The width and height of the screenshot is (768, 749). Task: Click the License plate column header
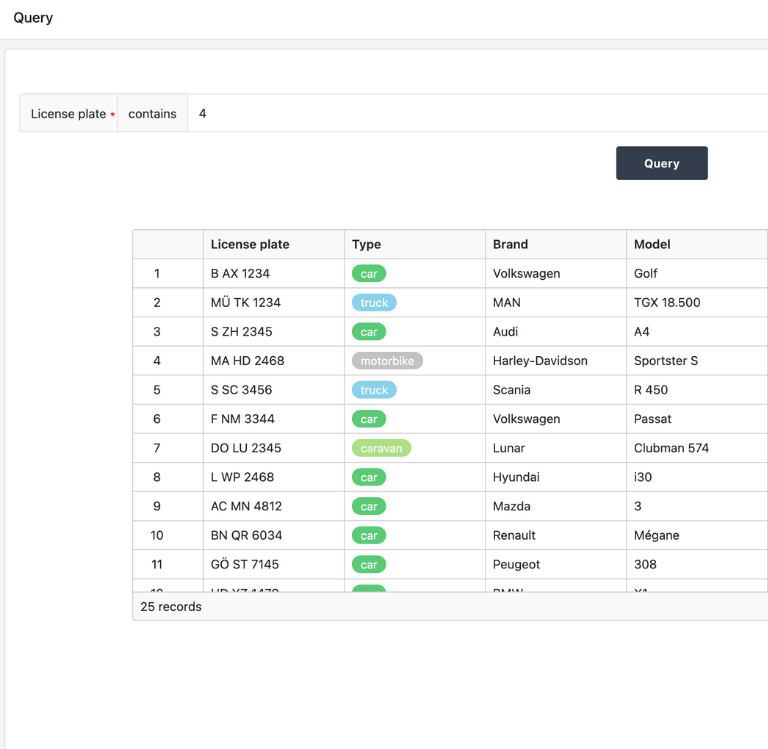click(x=274, y=244)
